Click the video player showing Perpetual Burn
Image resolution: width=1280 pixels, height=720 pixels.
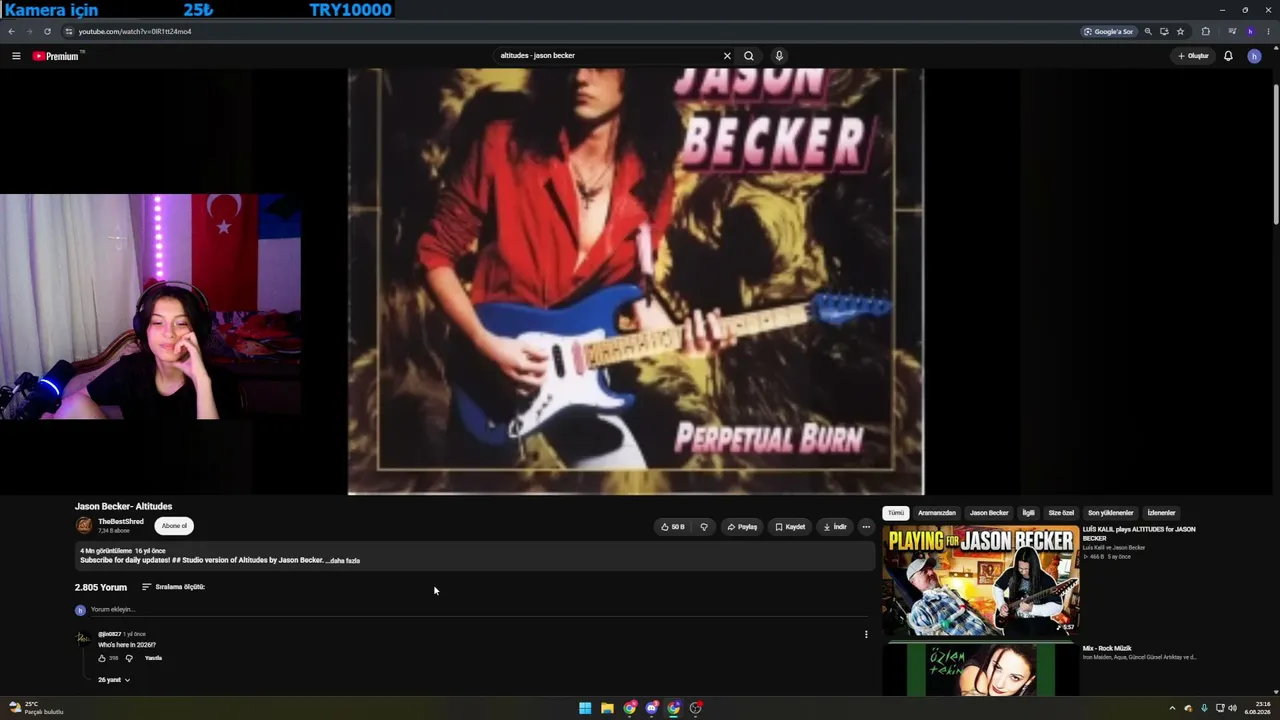636,282
